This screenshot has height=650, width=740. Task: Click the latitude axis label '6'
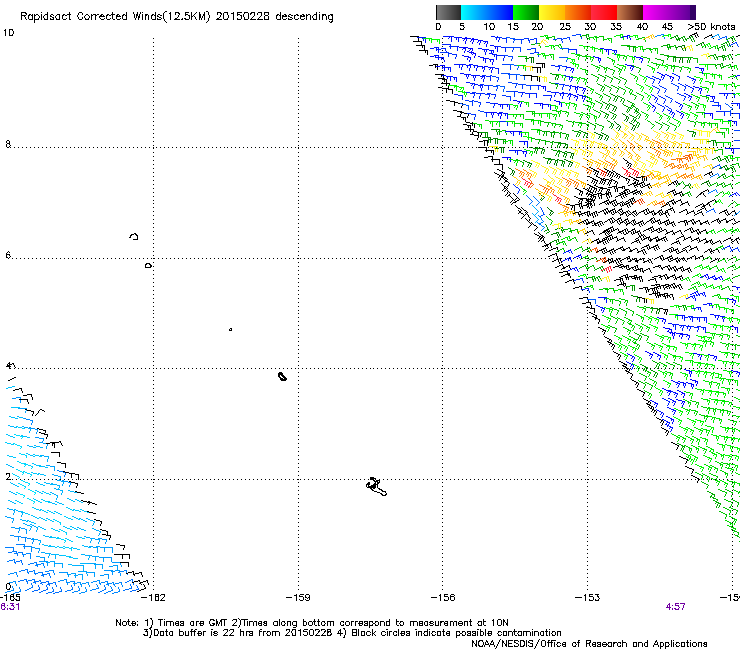8,255
